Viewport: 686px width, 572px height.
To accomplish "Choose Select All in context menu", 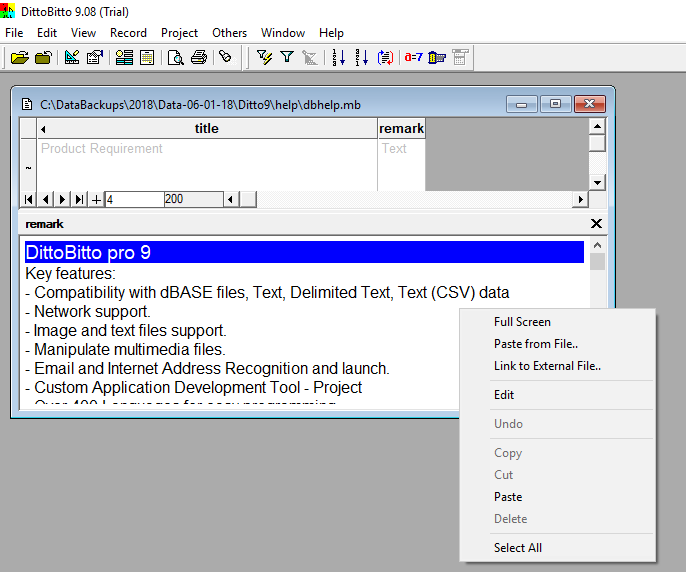I will [557, 547].
